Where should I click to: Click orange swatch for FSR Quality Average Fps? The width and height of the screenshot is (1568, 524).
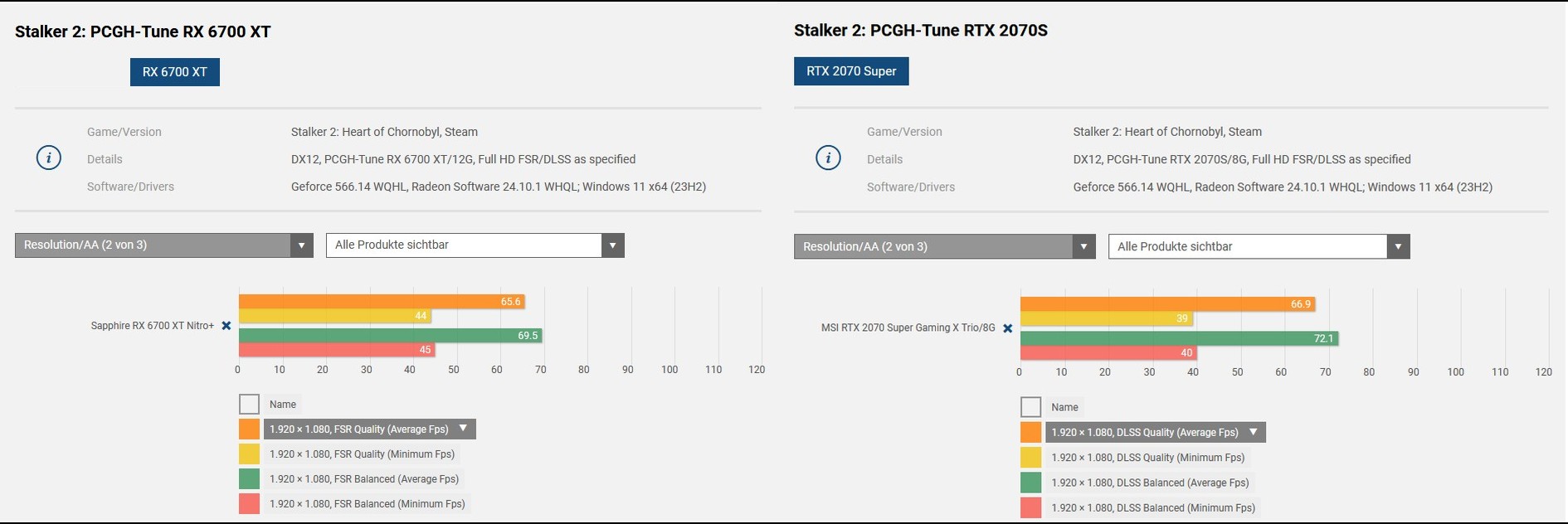[249, 429]
